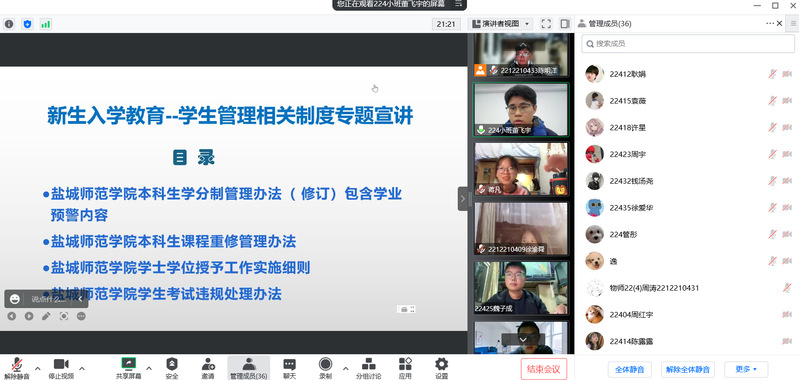Click the End Meeting (结束会议) button

coord(544,369)
